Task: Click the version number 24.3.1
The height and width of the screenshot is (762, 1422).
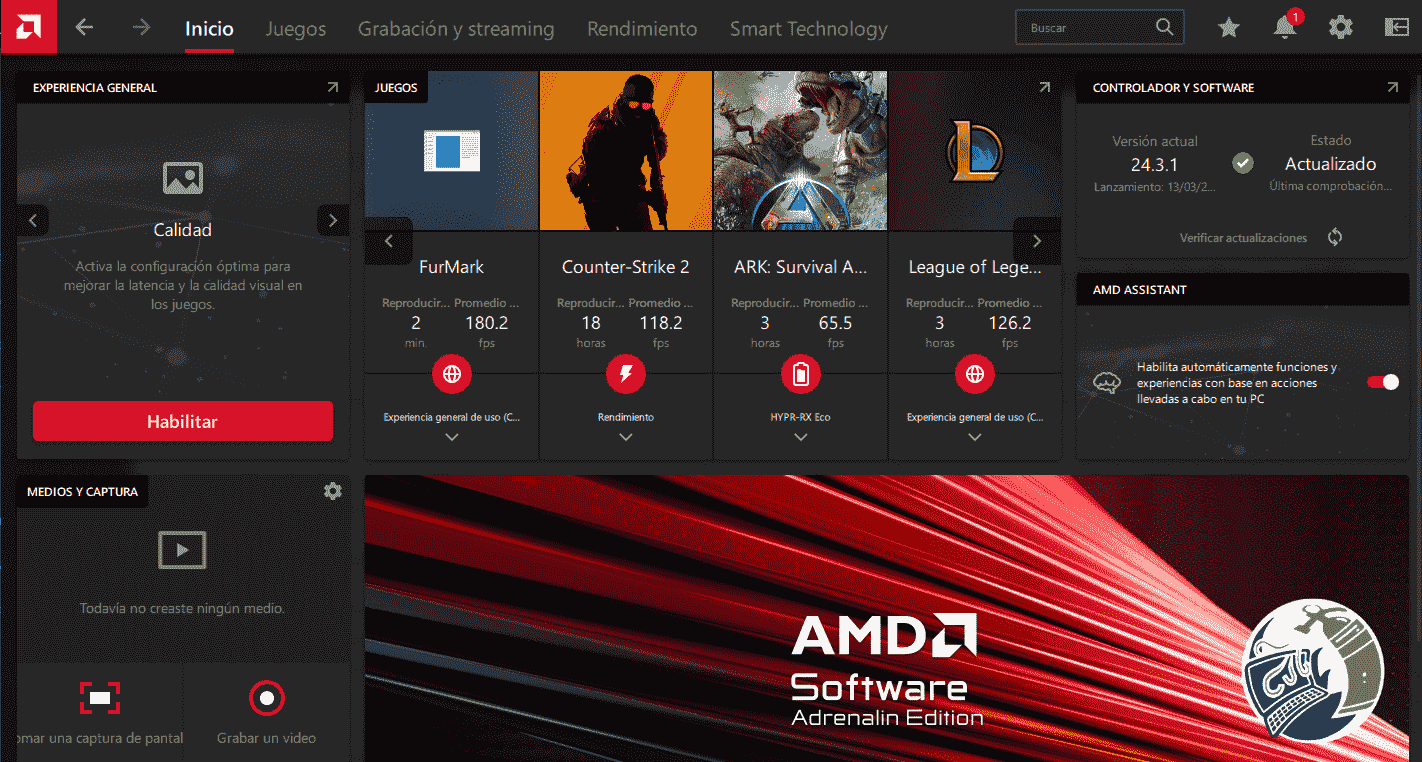Action: pyautogui.click(x=1155, y=164)
